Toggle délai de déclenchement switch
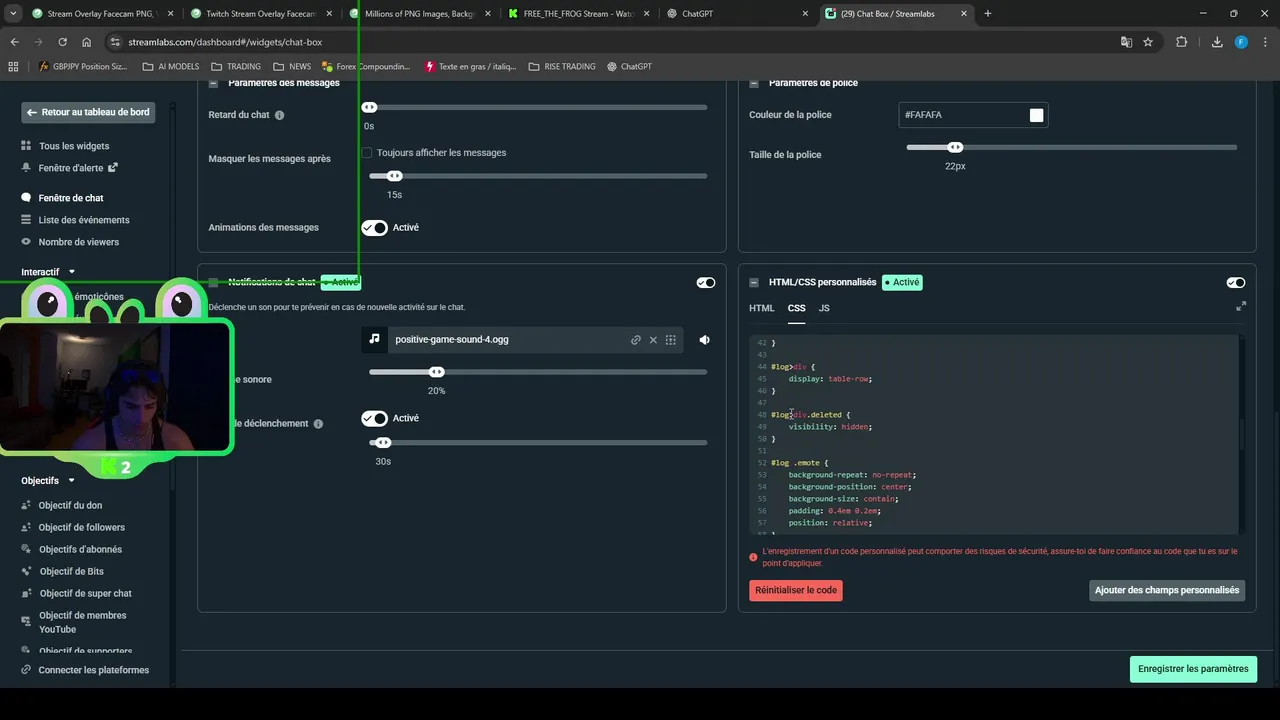 (374, 418)
